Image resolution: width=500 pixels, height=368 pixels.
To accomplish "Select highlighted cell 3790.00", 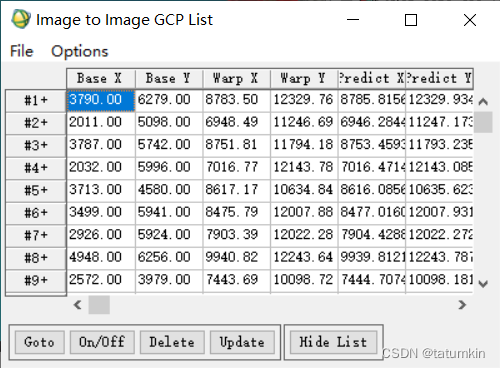I will 101,100.
